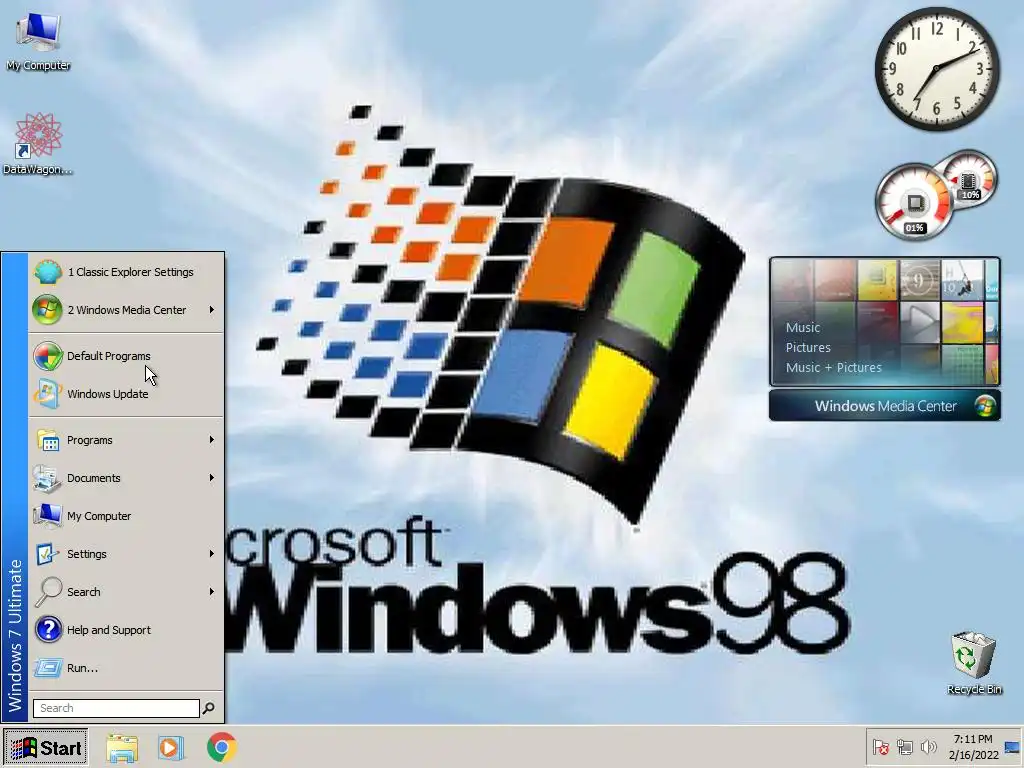The width and height of the screenshot is (1024, 768).
Task: Open My Computer desktop icon
Action: (x=38, y=40)
